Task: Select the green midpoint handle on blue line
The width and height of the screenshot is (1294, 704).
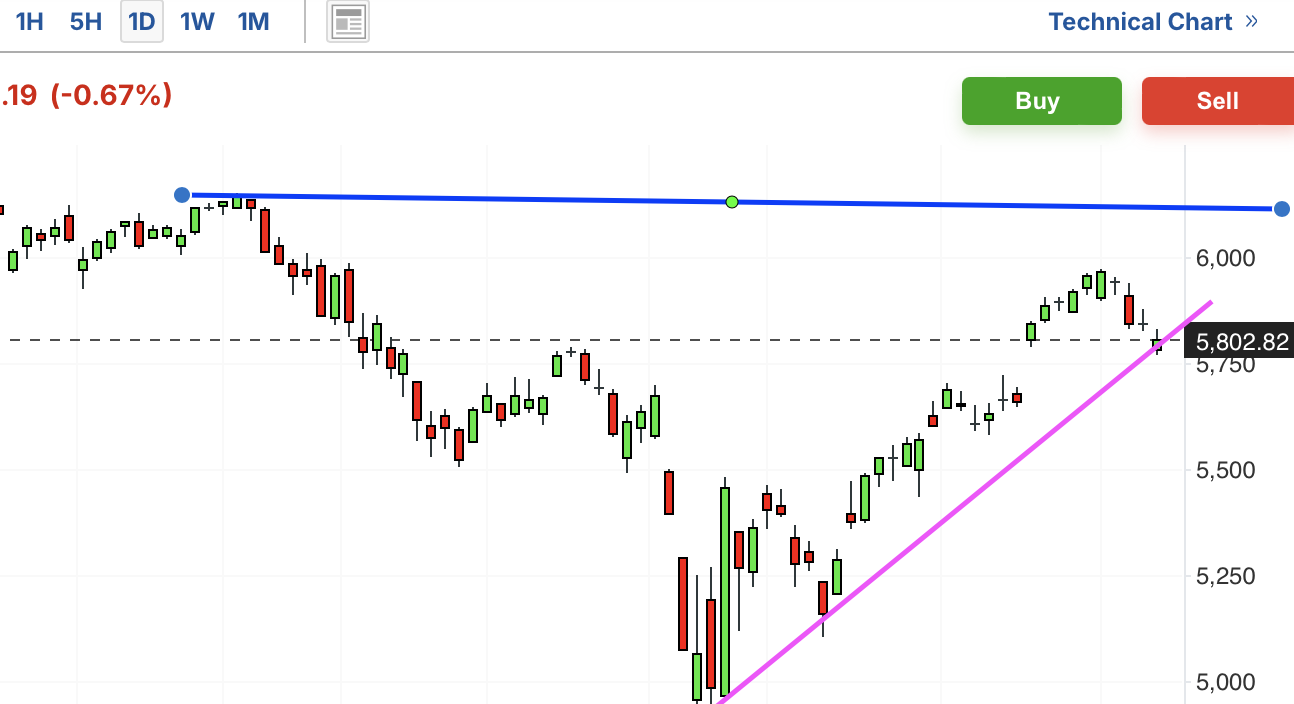Action: click(x=732, y=202)
